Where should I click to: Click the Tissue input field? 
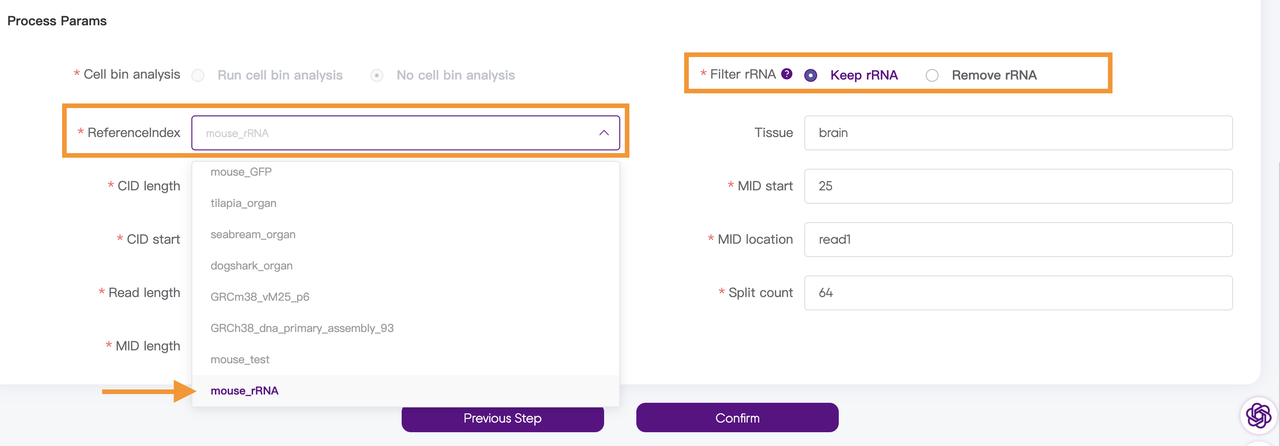tap(1018, 133)
